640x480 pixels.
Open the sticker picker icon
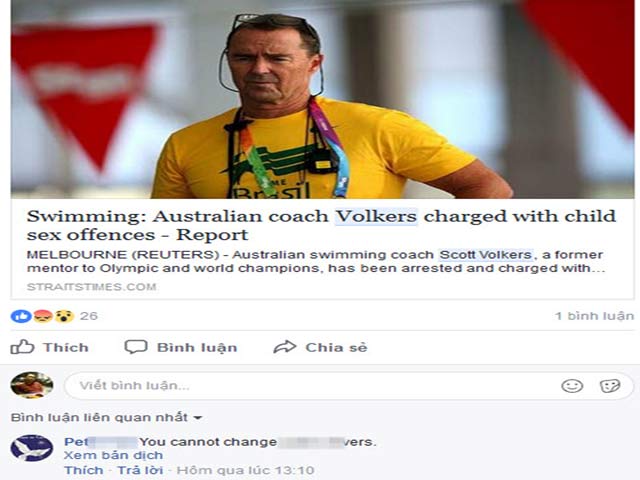[610, 386]
